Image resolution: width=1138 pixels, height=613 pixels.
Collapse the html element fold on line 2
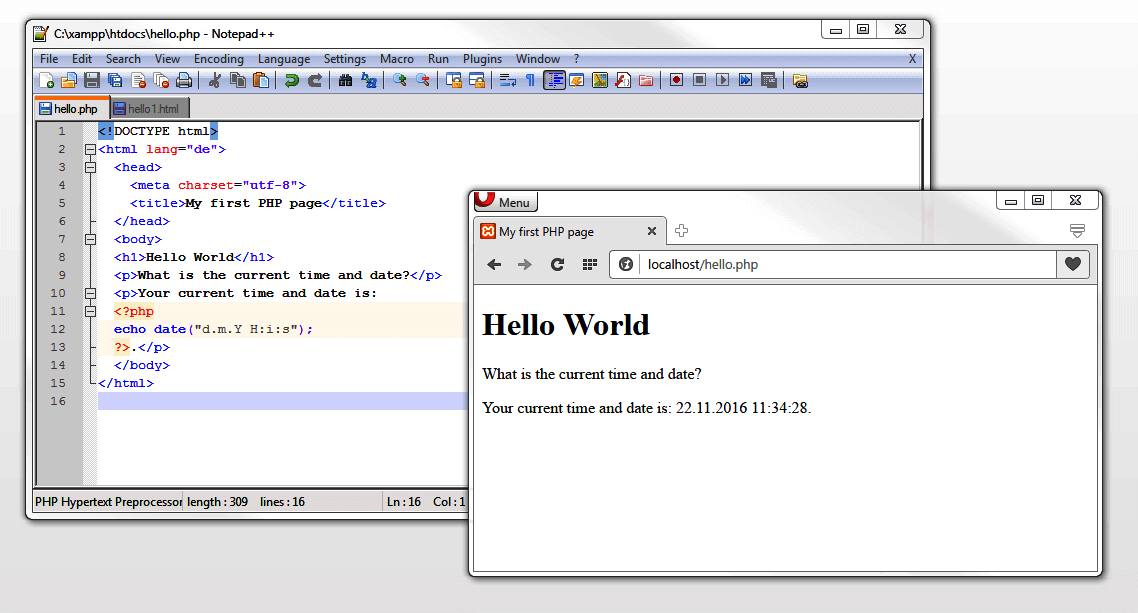pyautogui.click(x=89, y=148)
